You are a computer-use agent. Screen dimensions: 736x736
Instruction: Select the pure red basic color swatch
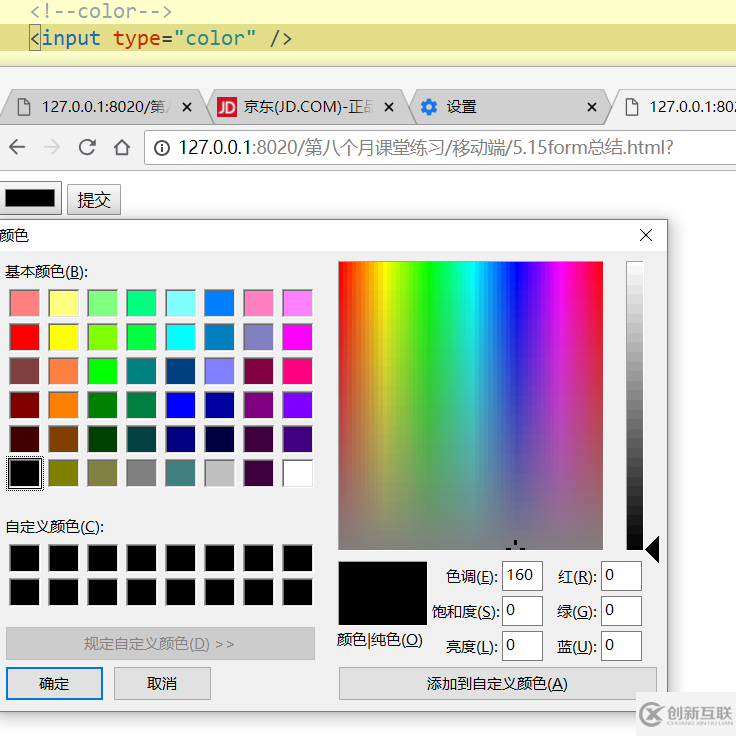pos(24,337)
